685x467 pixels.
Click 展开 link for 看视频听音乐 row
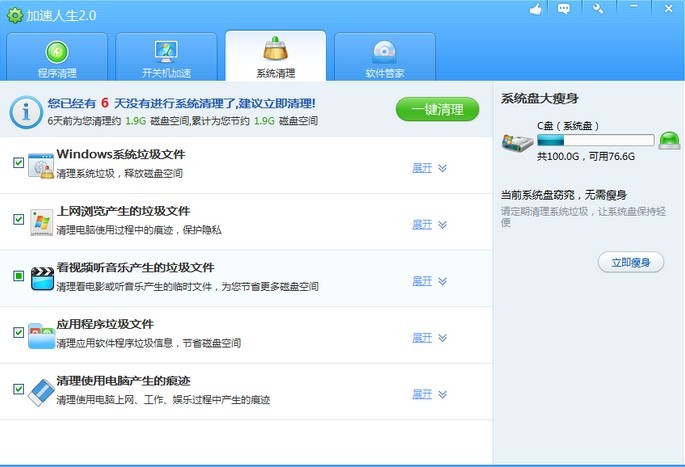422,281
